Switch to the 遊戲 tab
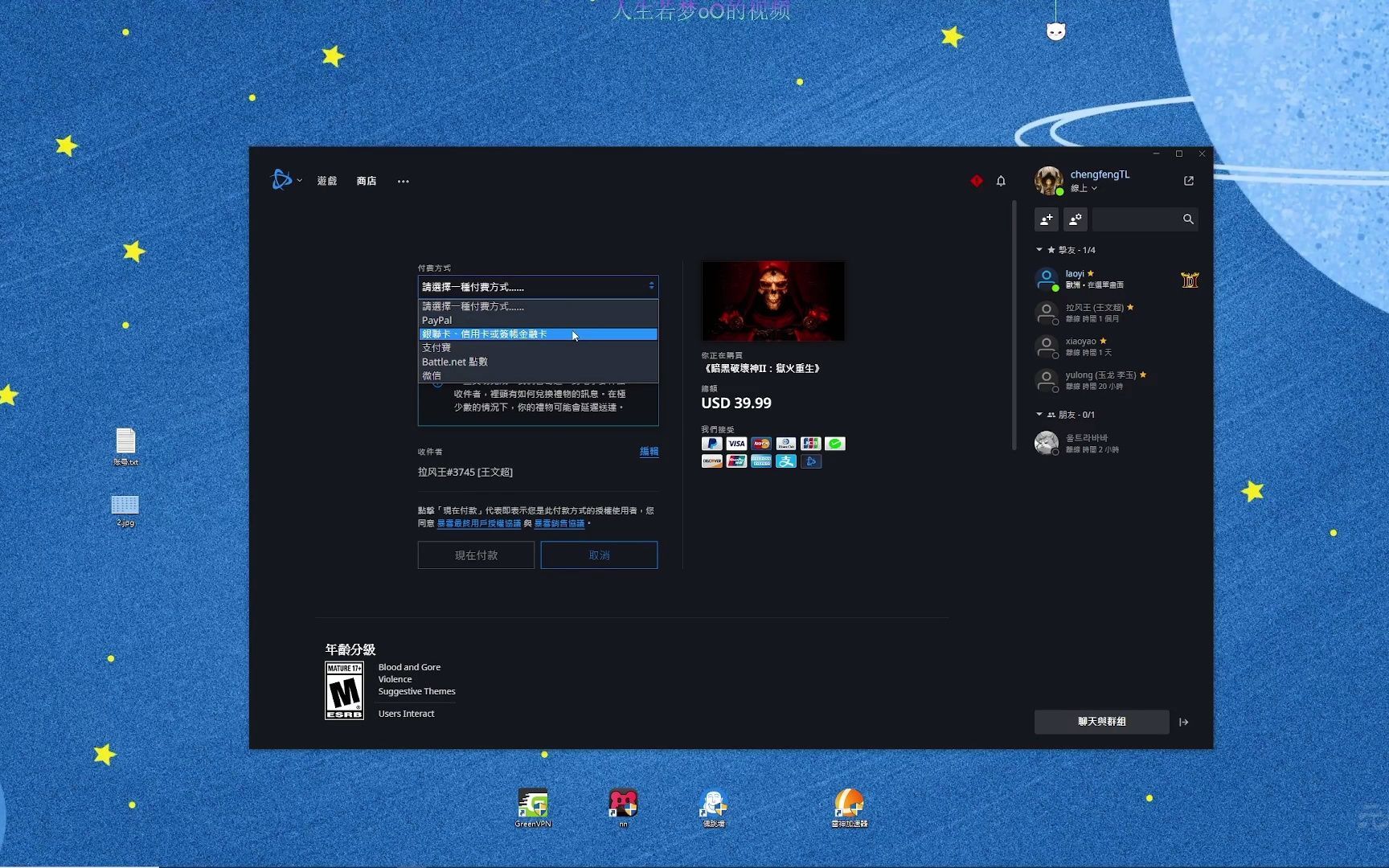Screen dimensions: 1389x868 [x=327, y=181]
